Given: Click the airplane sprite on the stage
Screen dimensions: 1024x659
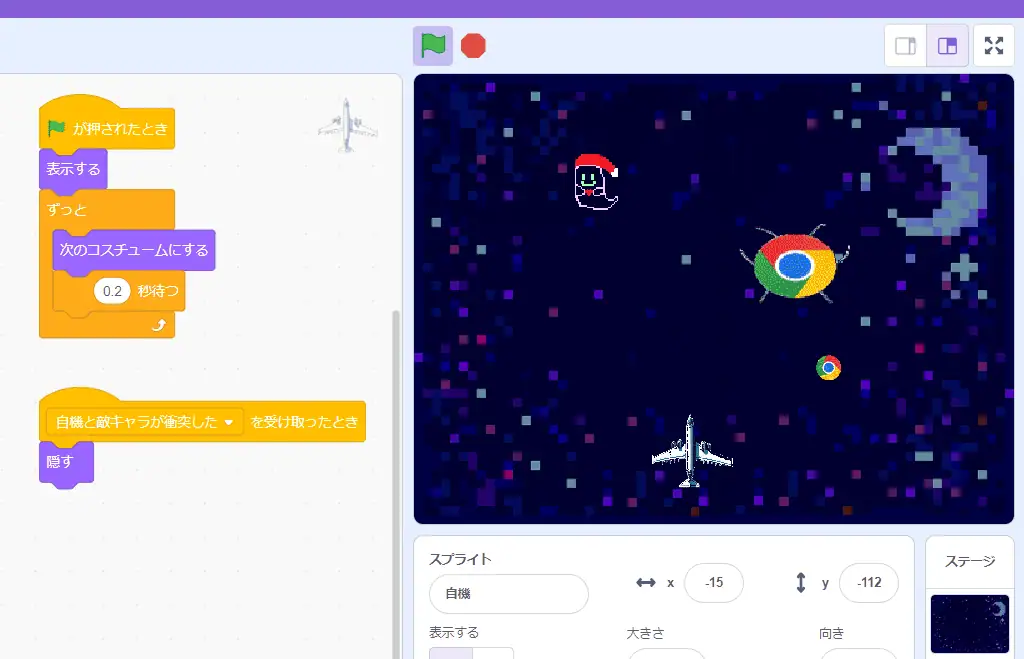Looking at the screenshot, I should 691,453.
